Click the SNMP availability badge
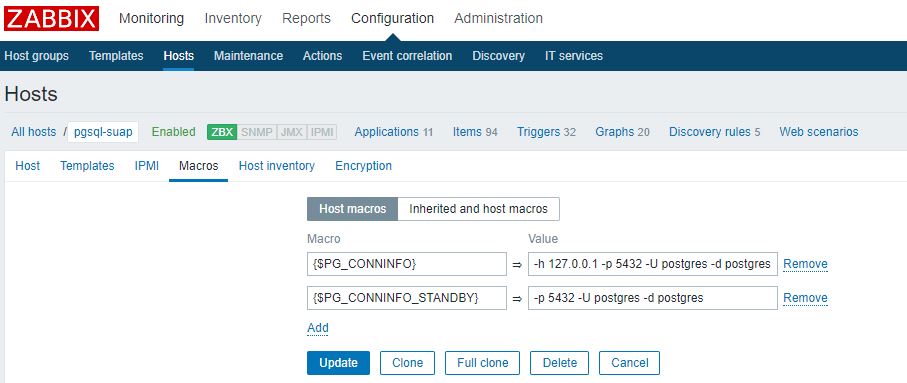Viewport: 907px width, 383px height. coord(257,132)
